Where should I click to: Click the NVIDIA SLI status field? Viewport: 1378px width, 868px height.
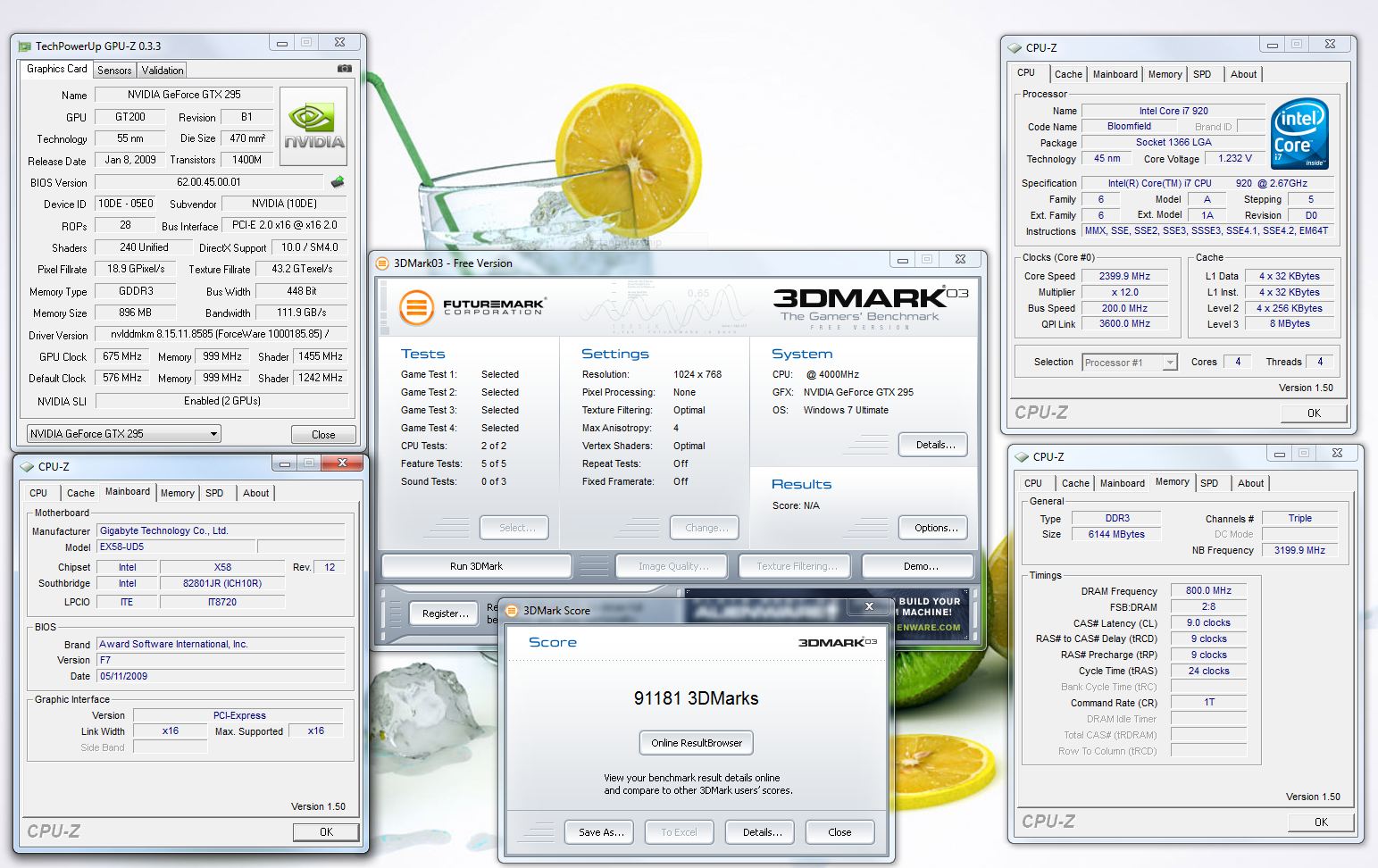(222, 401)
